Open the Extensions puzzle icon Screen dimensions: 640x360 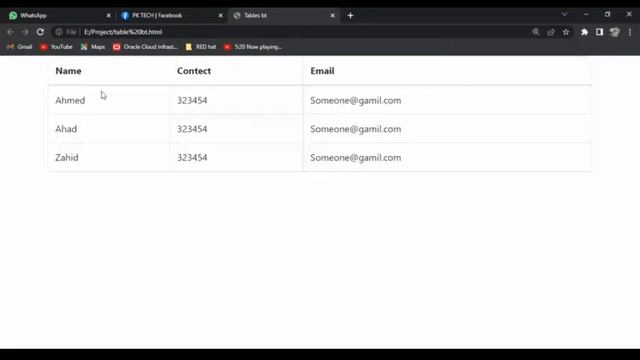[584, 32]
